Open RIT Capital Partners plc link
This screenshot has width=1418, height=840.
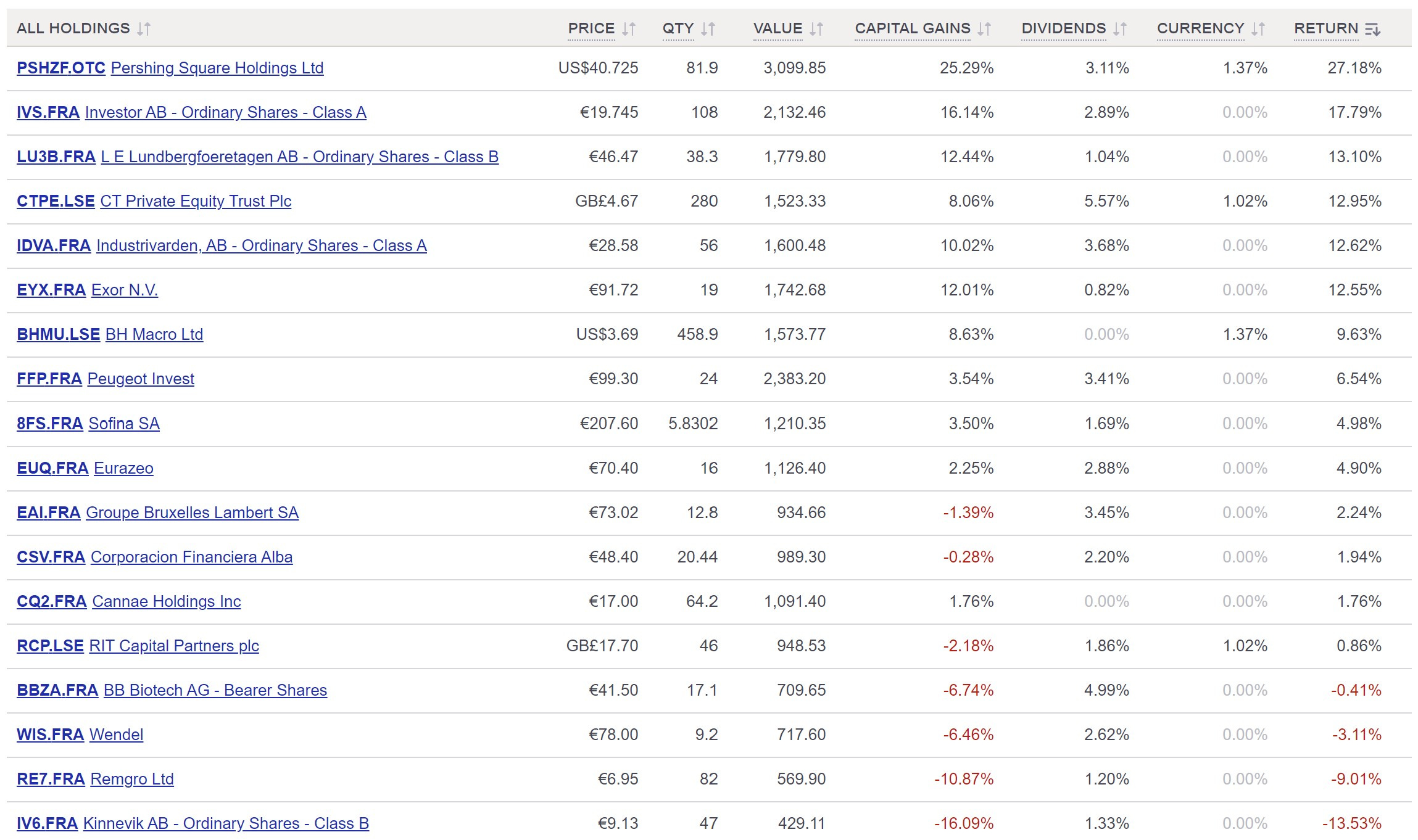(174, 646)
